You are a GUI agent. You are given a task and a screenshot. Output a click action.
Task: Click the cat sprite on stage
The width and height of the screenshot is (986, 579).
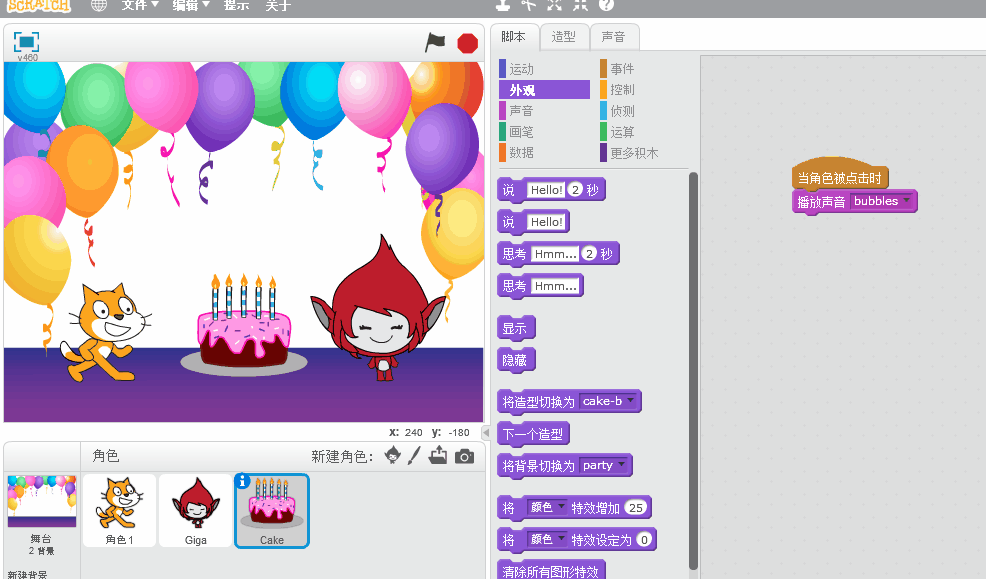tap(106, 332)
